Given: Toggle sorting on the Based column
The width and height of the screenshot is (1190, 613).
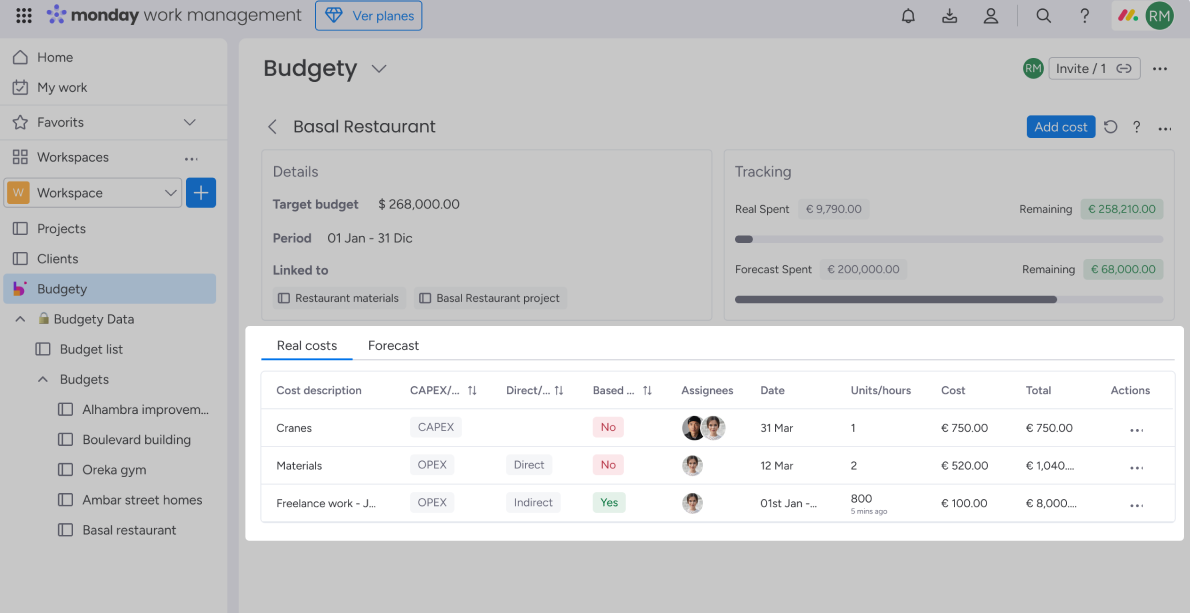Looking at the screenshot, I should (x=647, y=391).
